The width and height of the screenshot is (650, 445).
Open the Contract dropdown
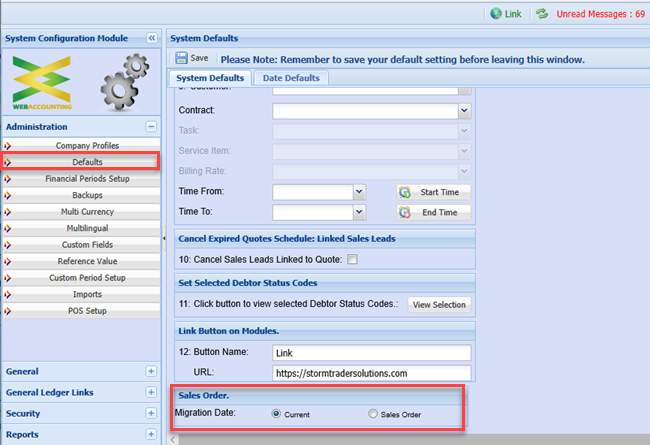463,110
